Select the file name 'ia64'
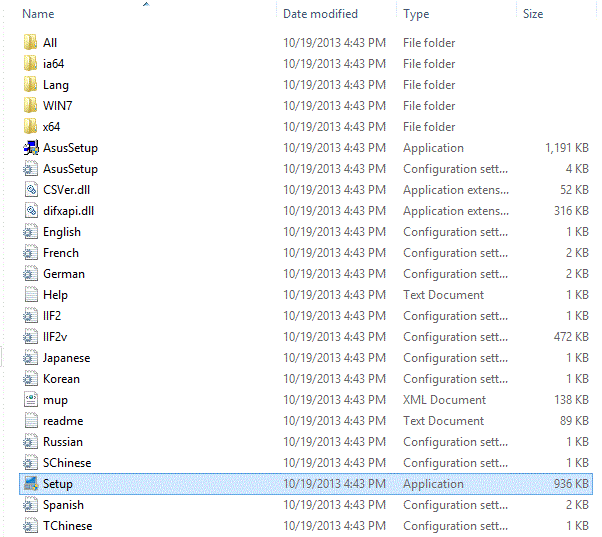The image size is (602, 537). pos(53,64)
